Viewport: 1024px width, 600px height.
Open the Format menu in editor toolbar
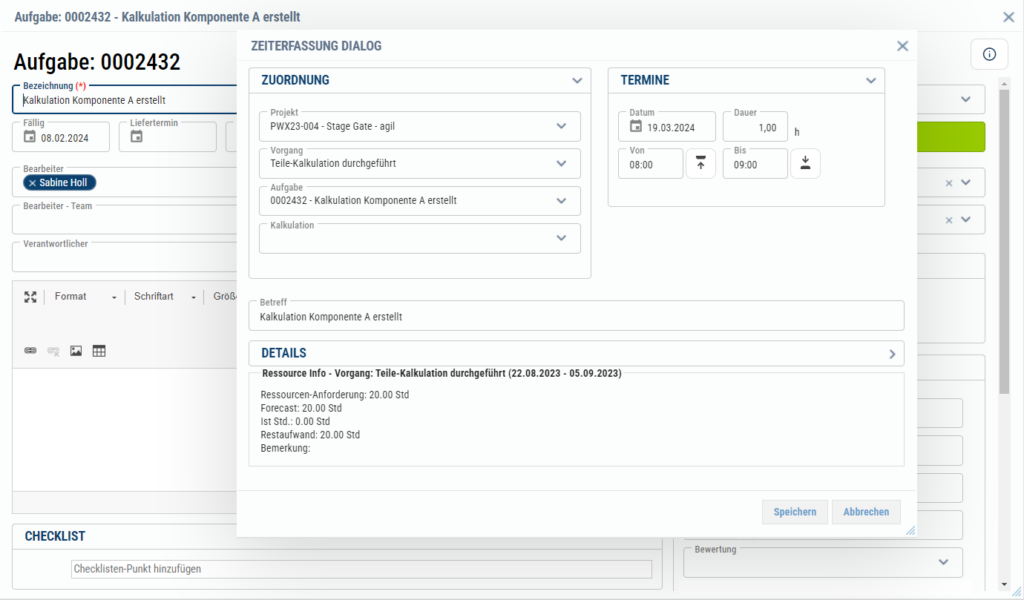[x=84, y=297]
